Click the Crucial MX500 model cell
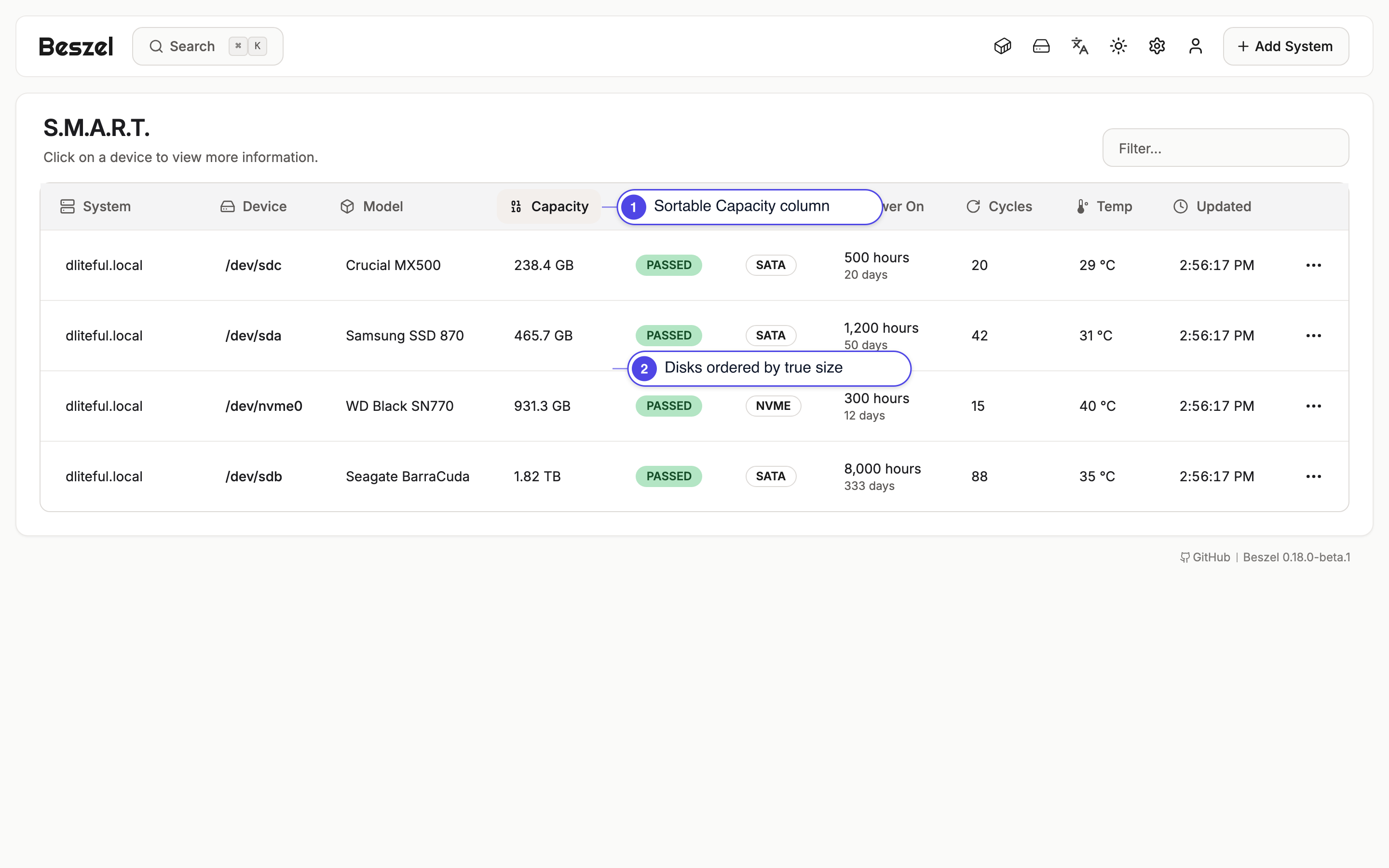This screenshot has width=1389, height=868. 393,265
